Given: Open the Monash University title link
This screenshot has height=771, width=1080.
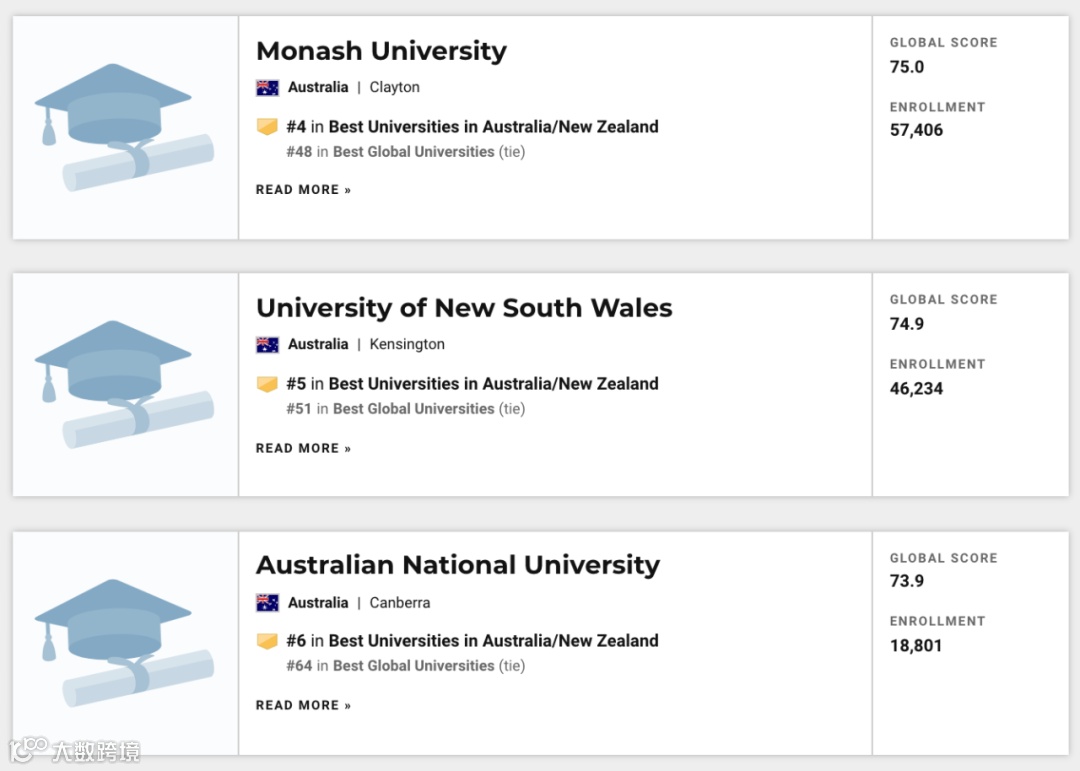Looking at the screenshot, I should coord(381,51).
